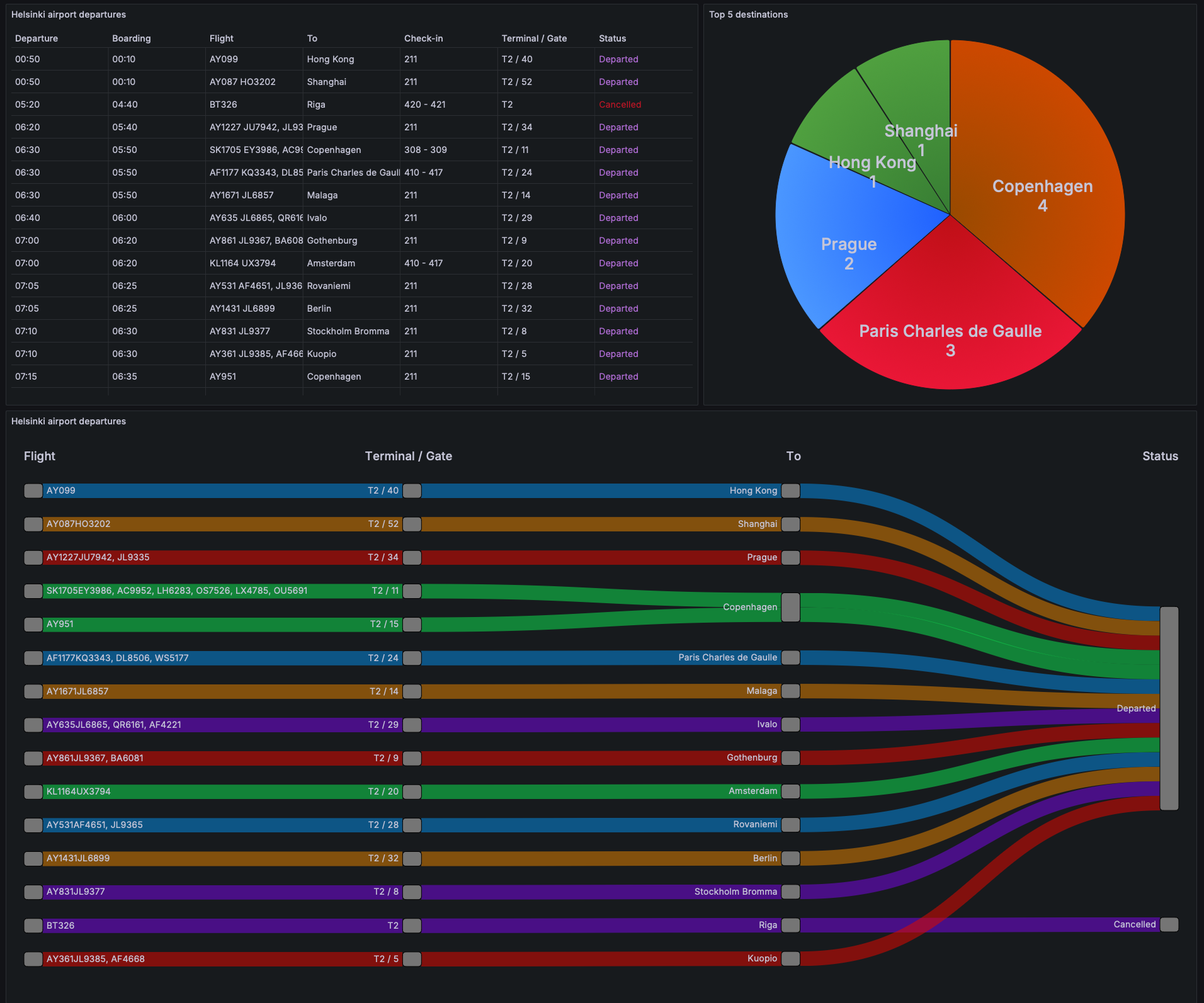
Task: Click the Cancelled status link for BT326
Action: (619, 105)
